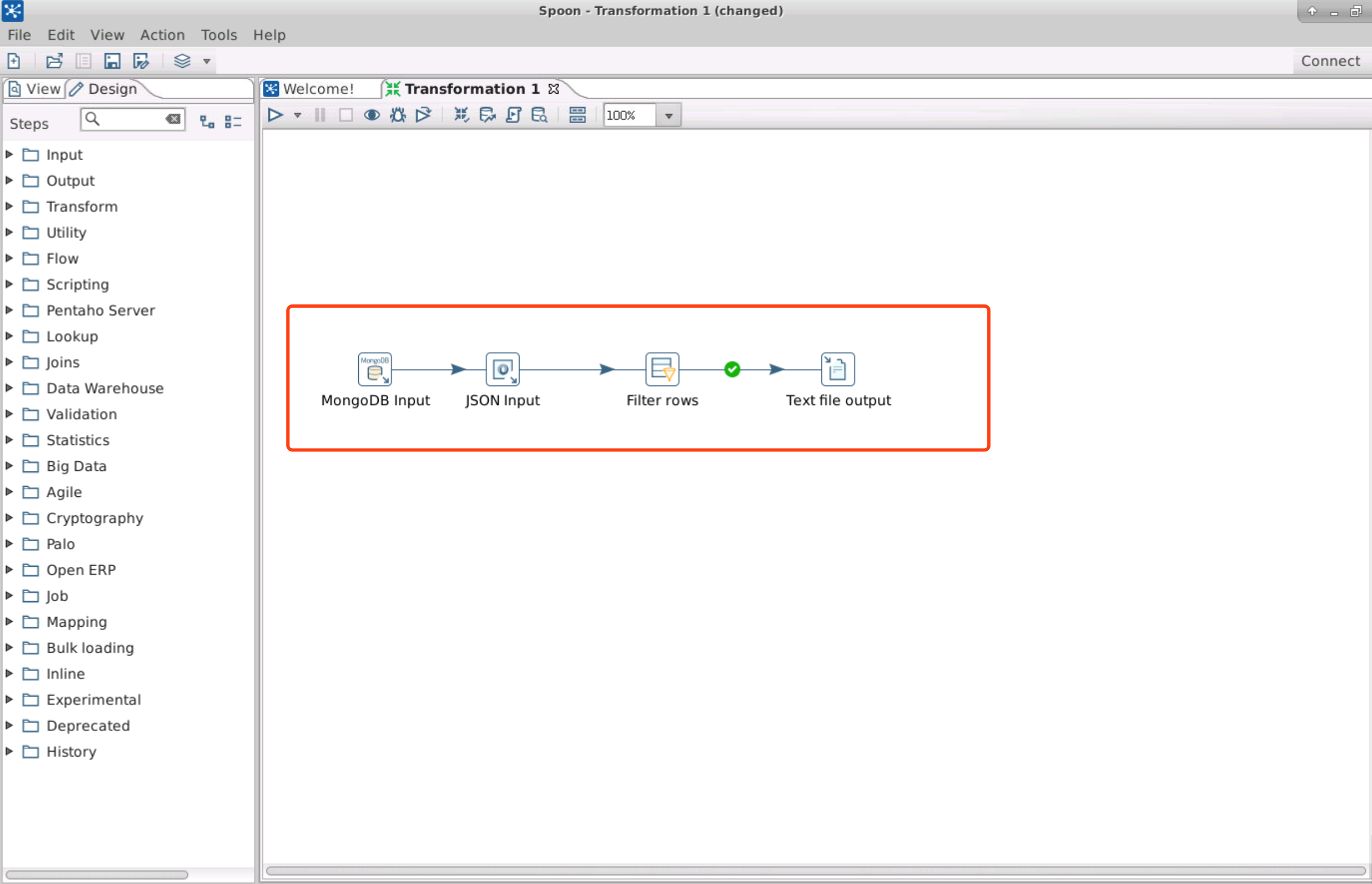
Task: Open the File menu
Action: (19, 35)
